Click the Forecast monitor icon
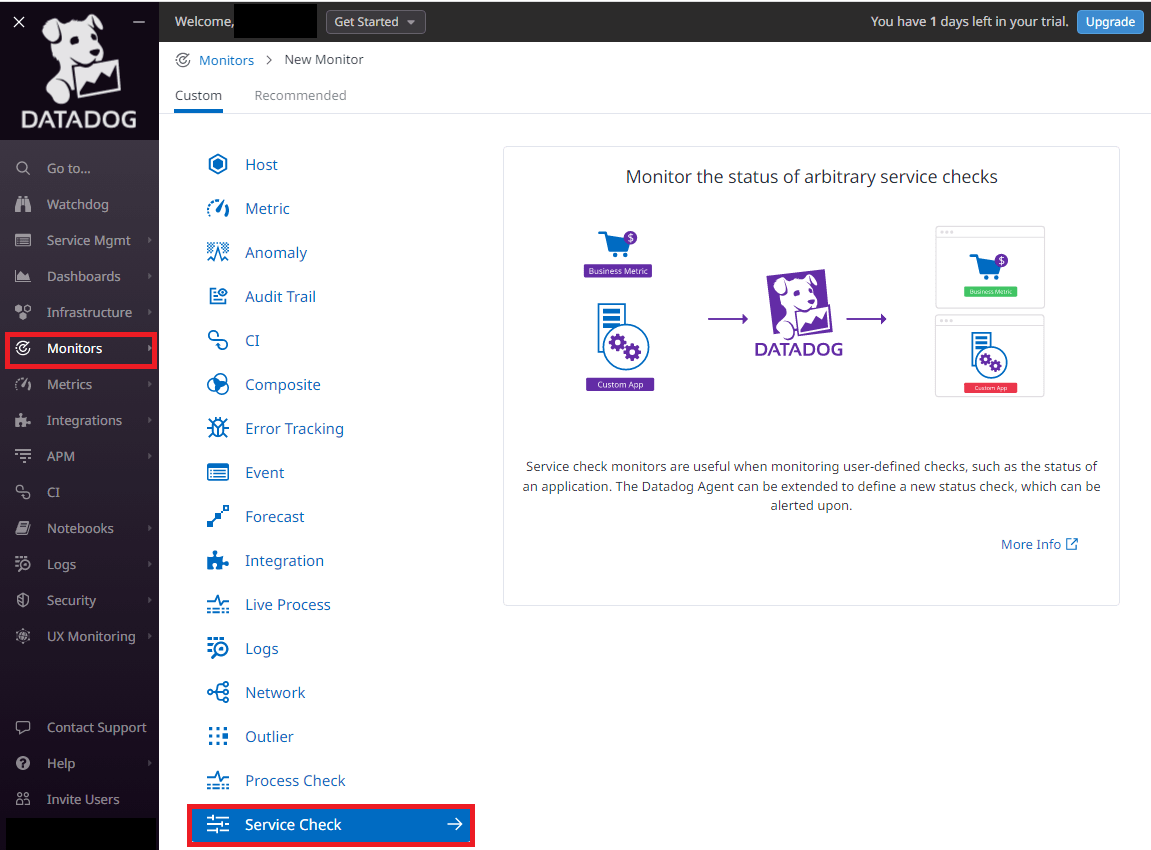This screenshot has width=1151, height=850. pyautogui.click(x=217, y=517)
